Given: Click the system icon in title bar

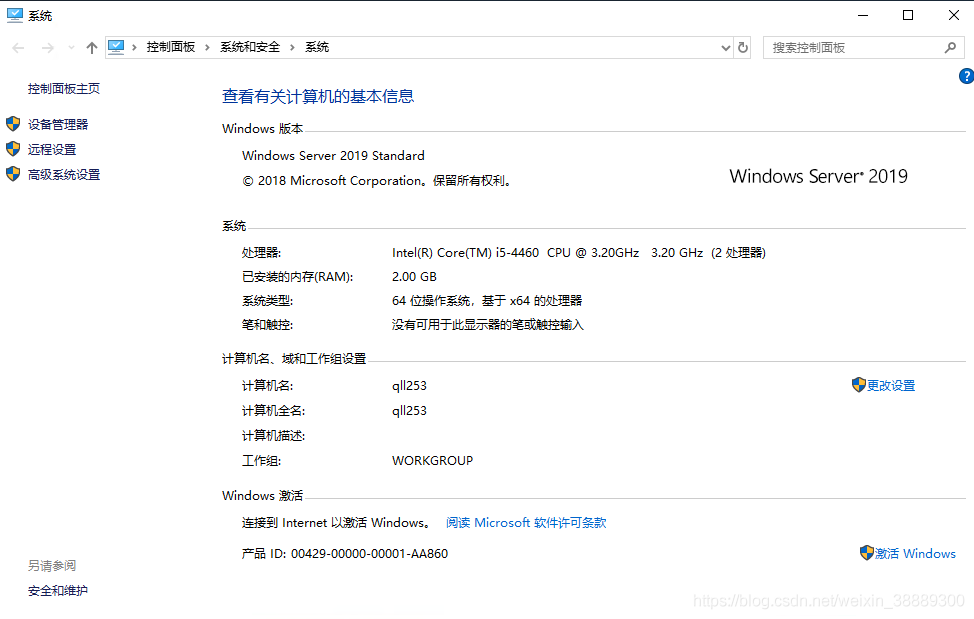Looking at the screenshot, I should click(14, 15).
